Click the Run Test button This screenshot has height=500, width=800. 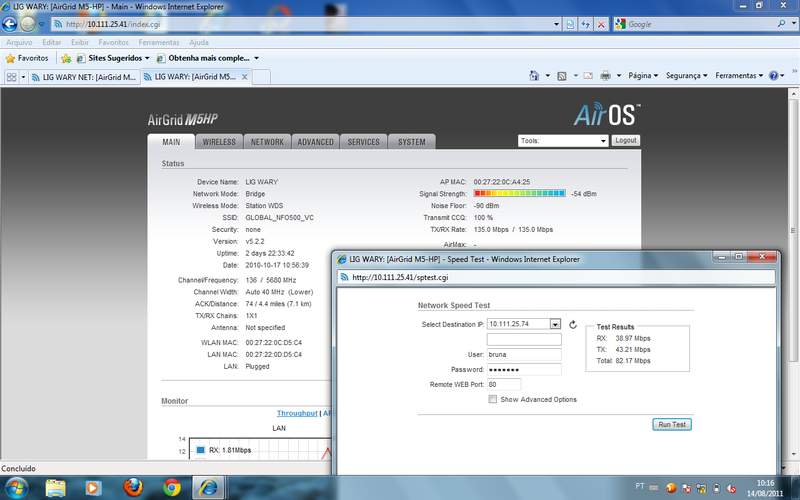672,424
